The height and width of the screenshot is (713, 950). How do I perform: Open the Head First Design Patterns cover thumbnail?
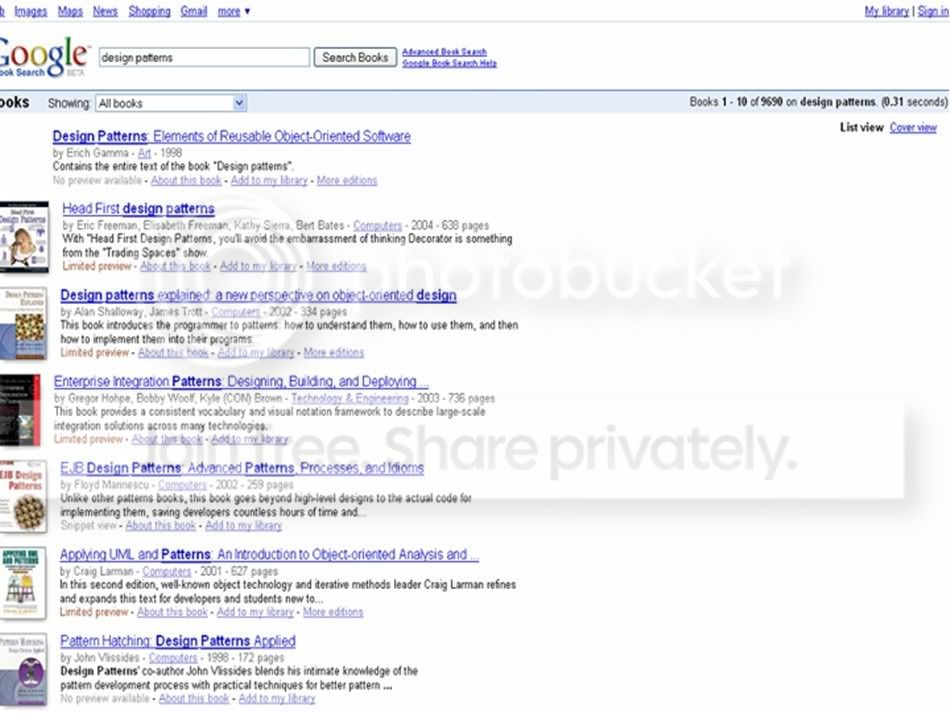(x=24, y=237)
